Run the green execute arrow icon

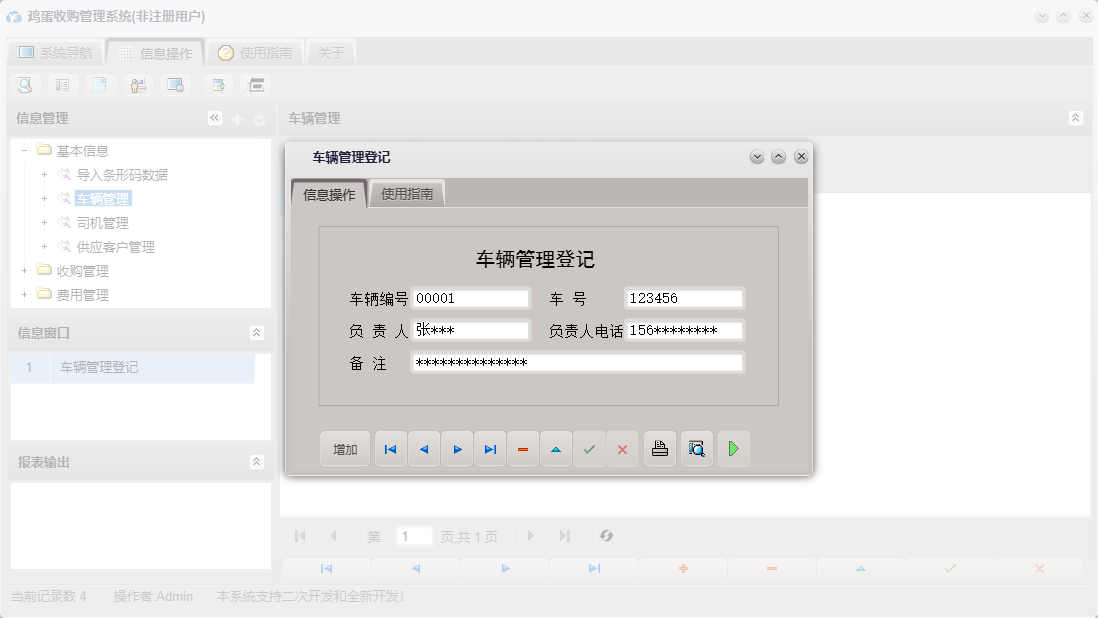pos(733,448)
